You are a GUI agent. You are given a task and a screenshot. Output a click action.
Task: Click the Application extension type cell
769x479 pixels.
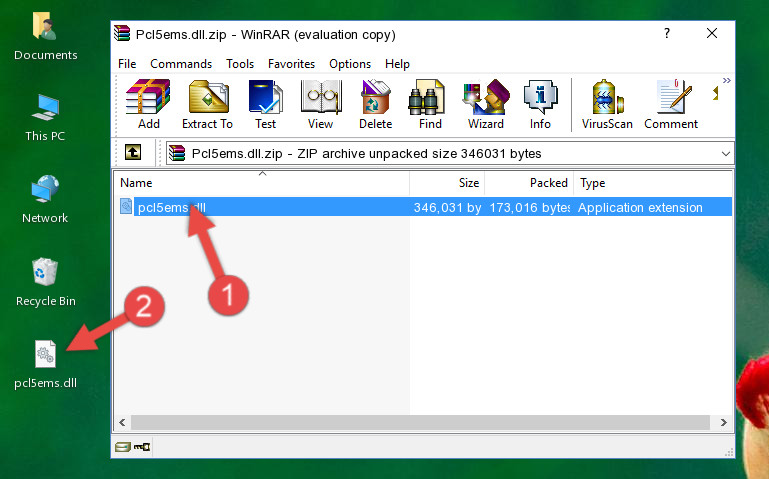pos(640,207)
